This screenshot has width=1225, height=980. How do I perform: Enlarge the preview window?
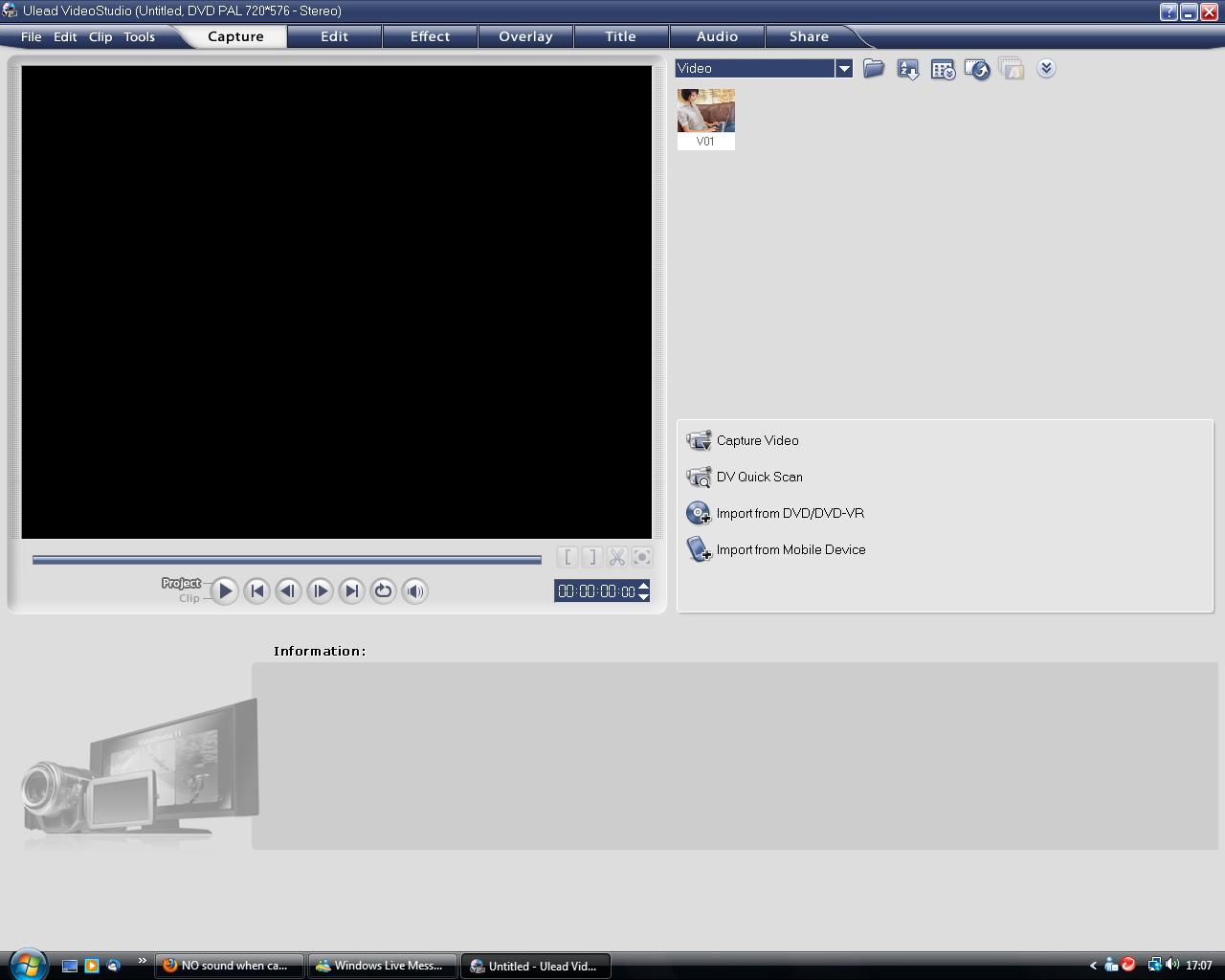click(x=642, y=557)
